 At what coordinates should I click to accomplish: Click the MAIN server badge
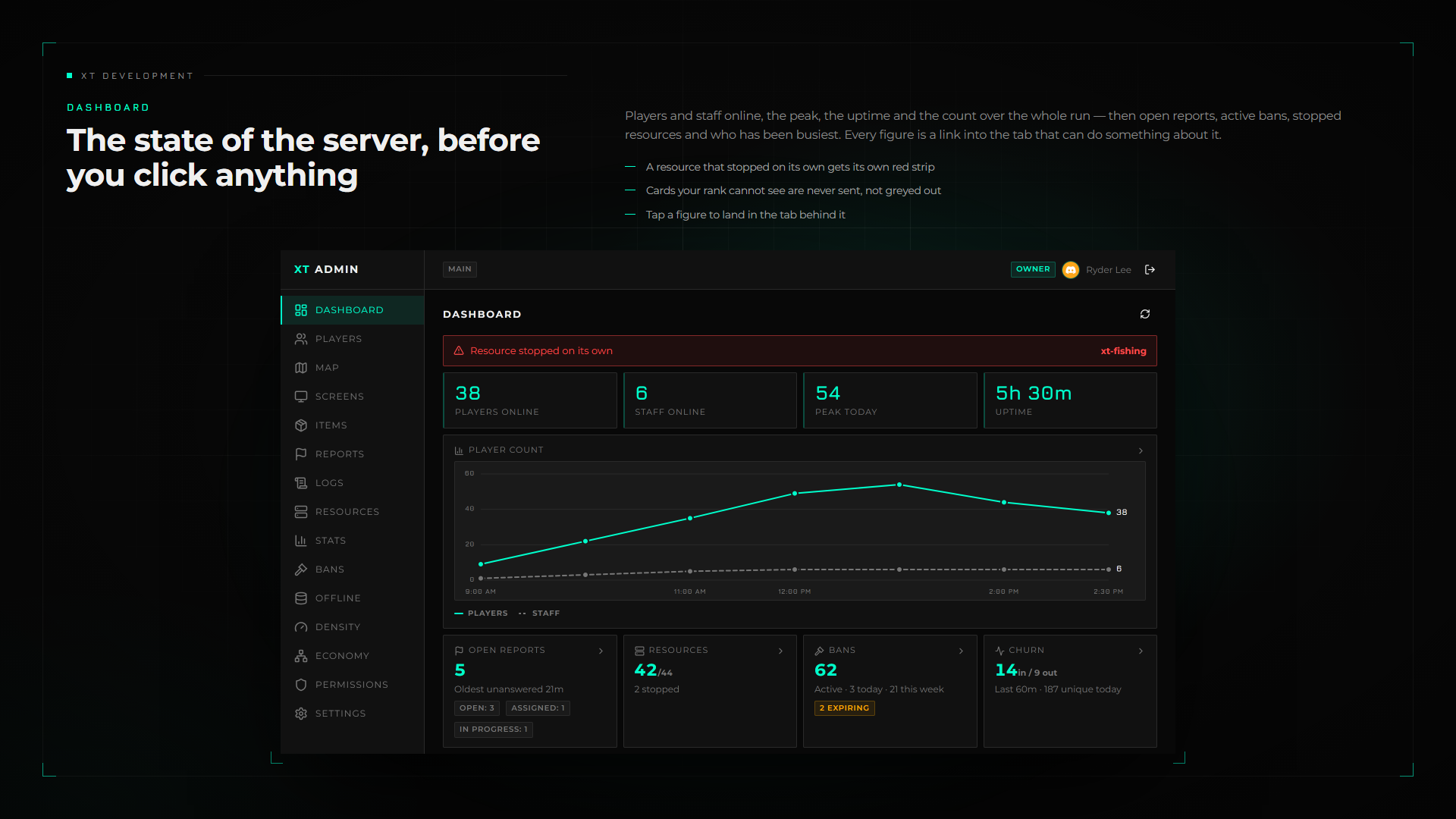460,269
